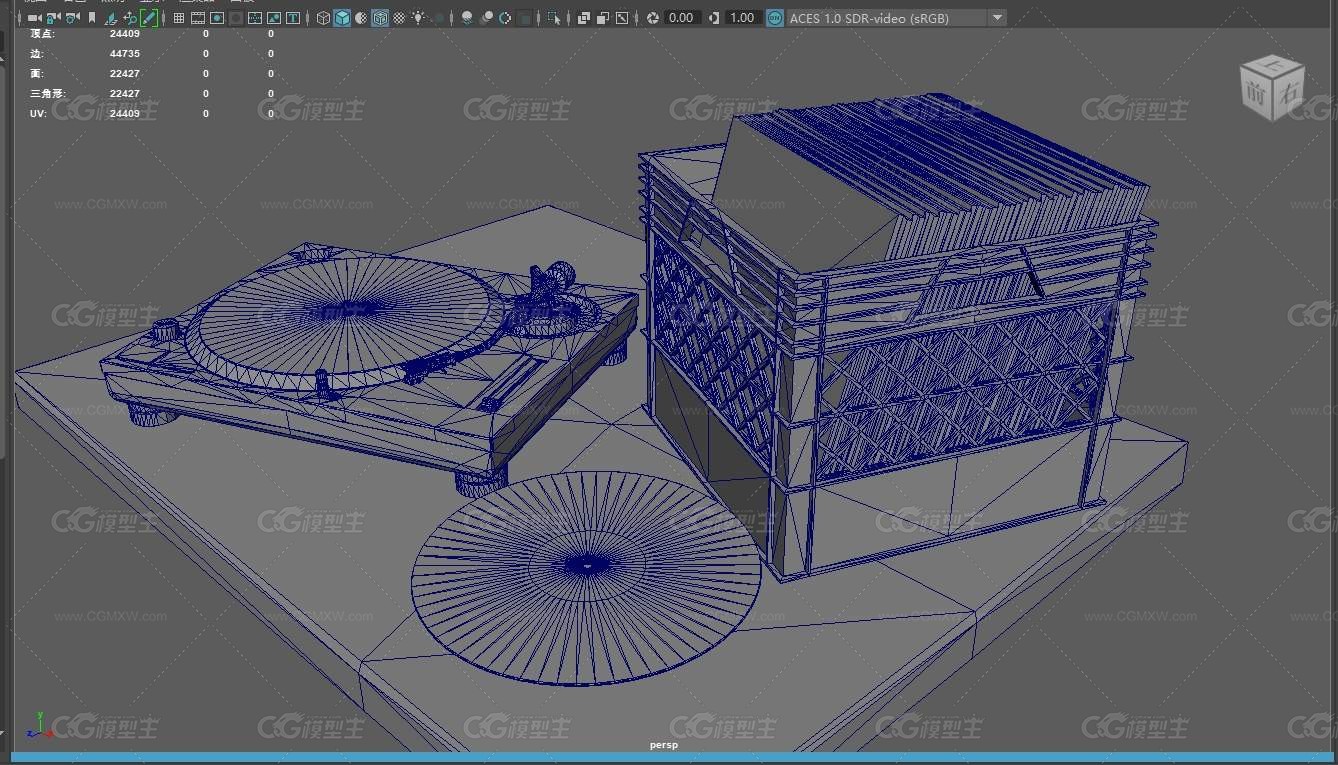Toggle viewport Grid display
This screenshot has width=1338, height=765.
pyautogui.click(x=179, y=18)
